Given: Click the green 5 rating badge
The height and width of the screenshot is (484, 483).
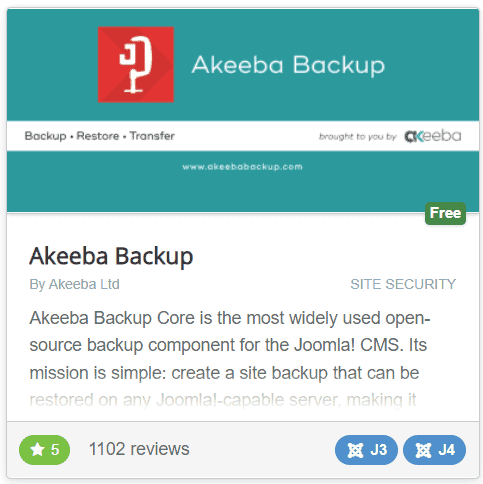Looking at the screenshot, I should click(44, 450).
